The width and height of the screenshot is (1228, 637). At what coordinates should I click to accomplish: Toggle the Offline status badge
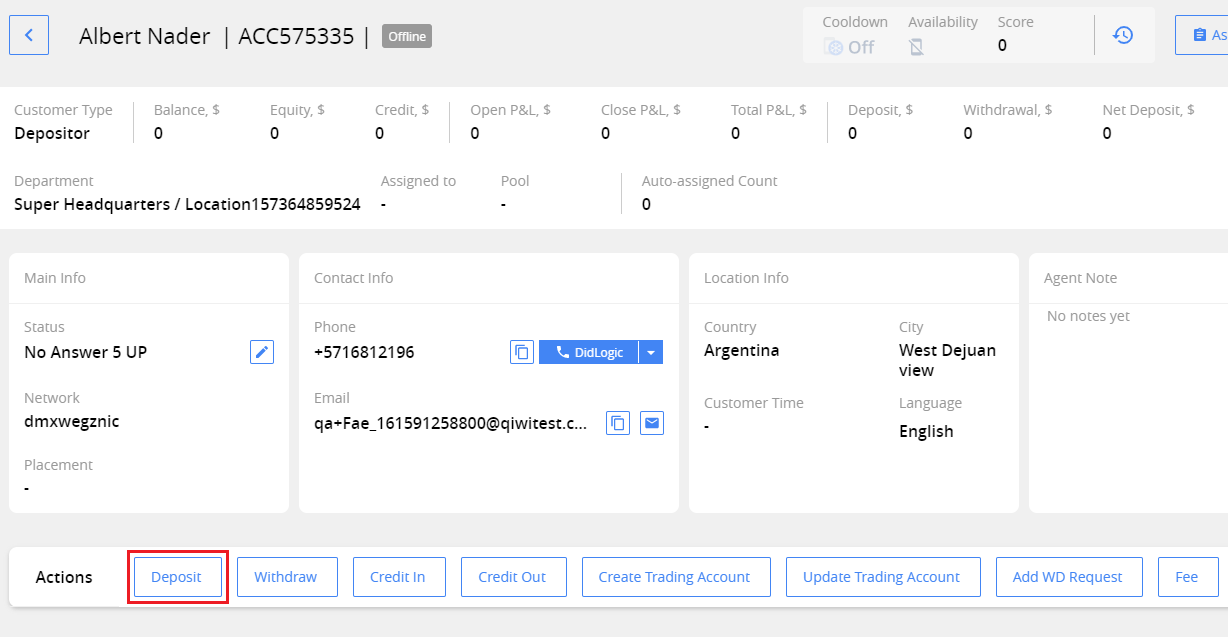coord(406,36)
